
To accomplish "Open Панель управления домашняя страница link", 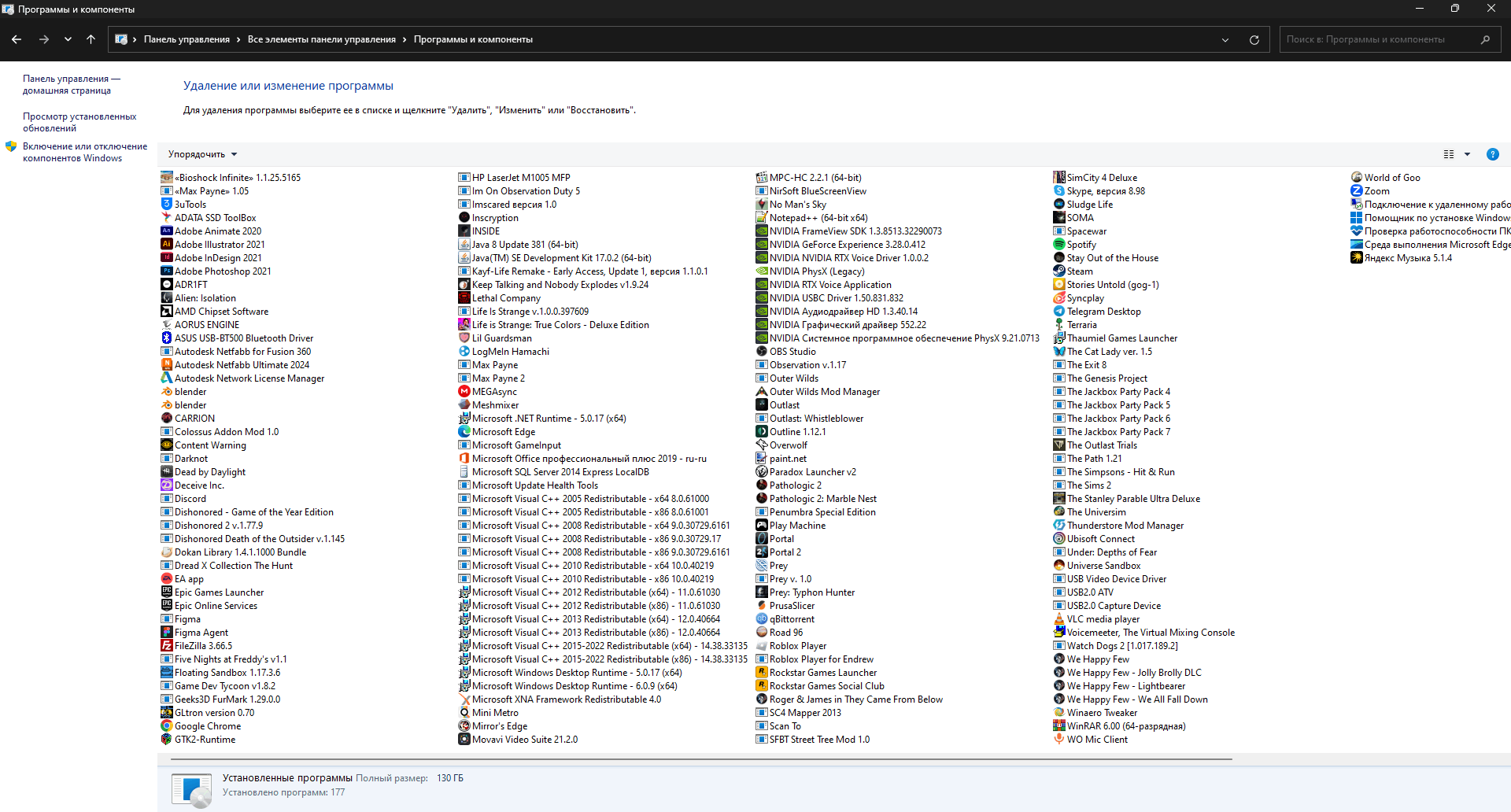I will click(x=72, y=84).
